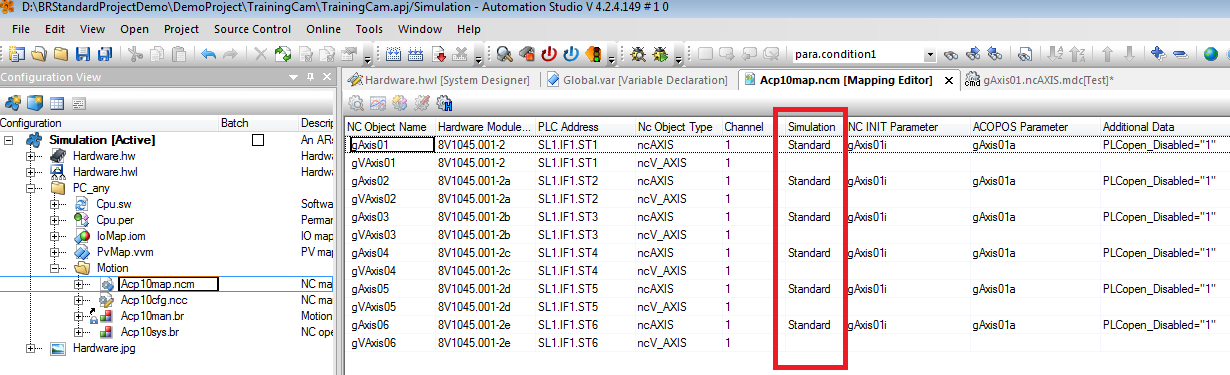
Task: Open the Source Control menu
Action: (253, 29)
